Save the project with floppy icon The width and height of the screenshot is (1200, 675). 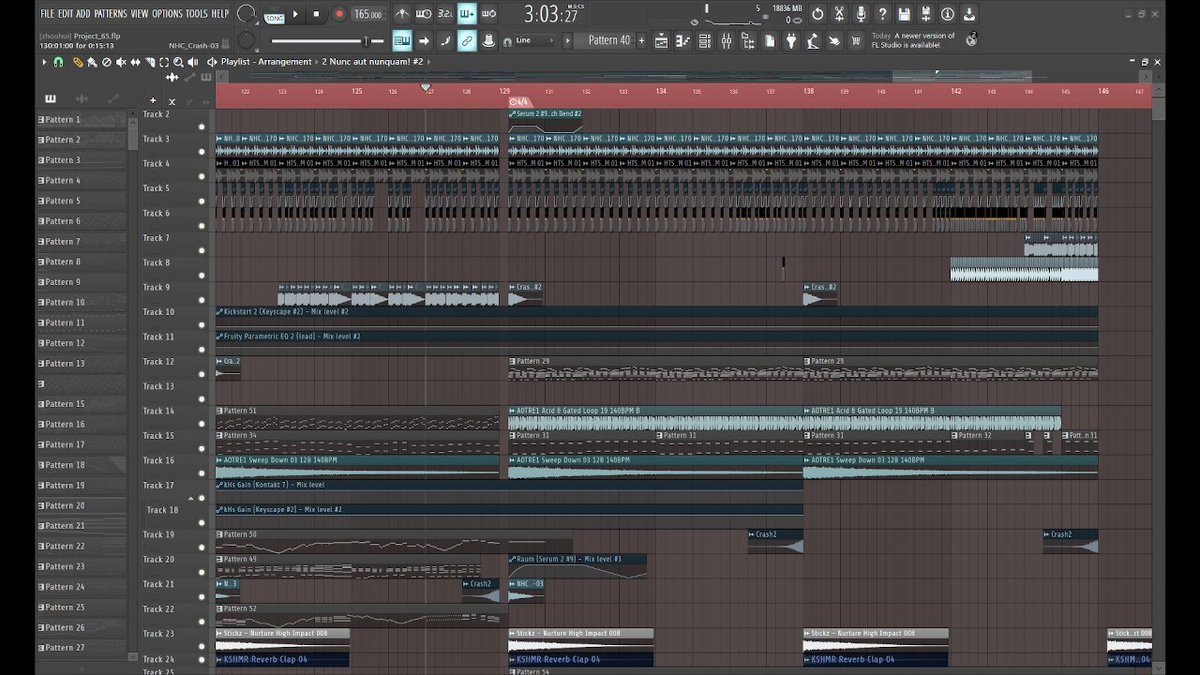click(x=904, y=13)
